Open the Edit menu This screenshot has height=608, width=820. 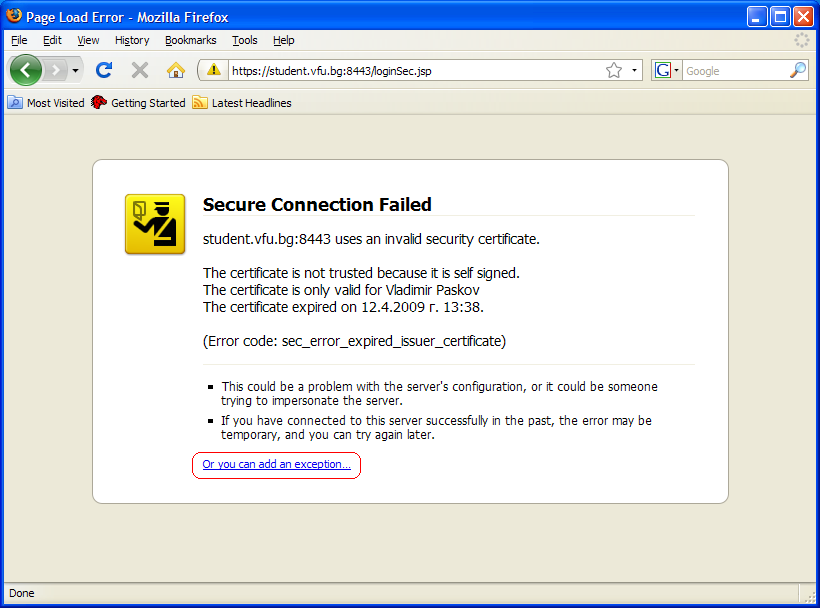[52, 40]
